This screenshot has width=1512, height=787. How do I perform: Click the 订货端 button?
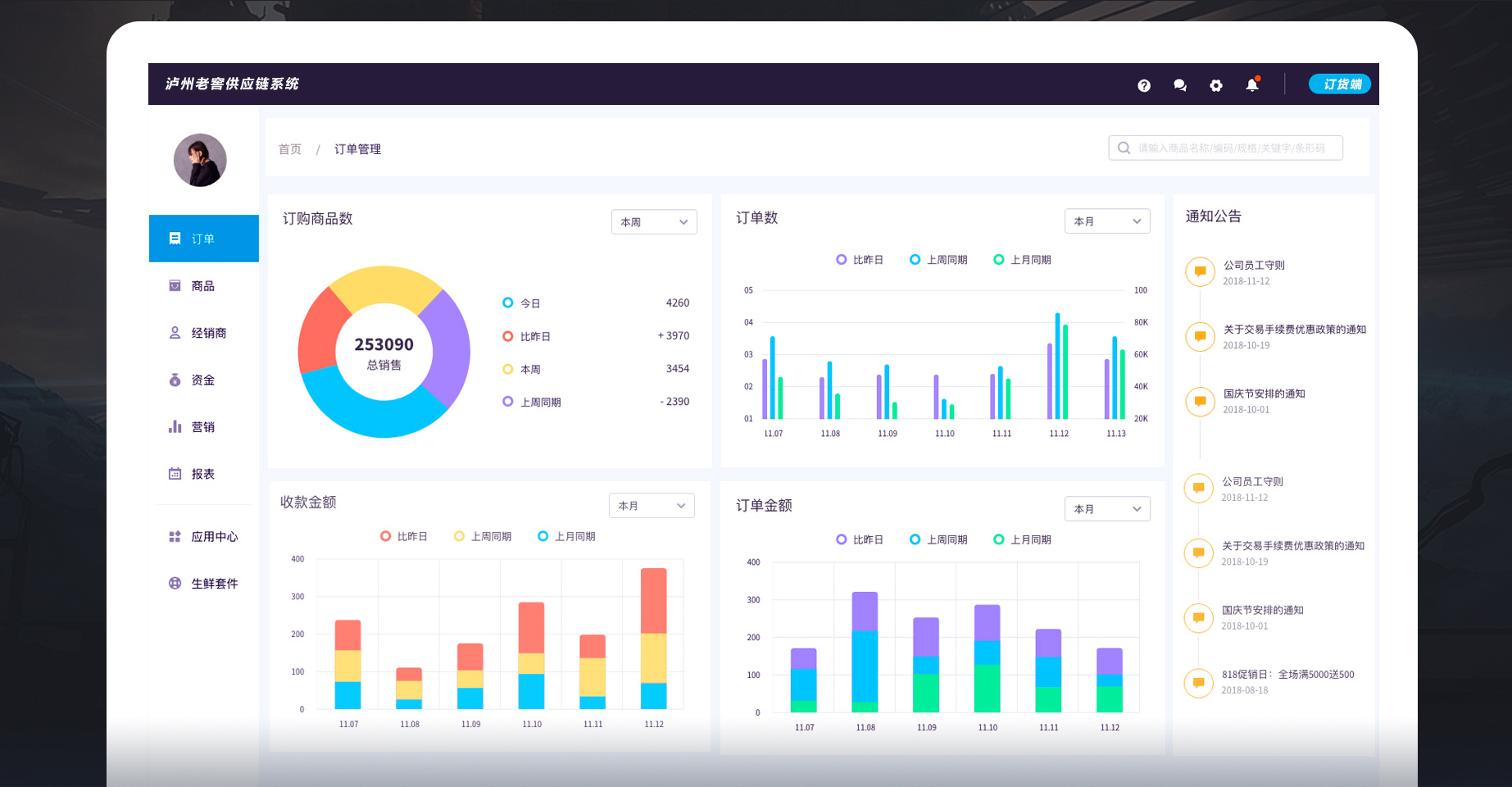1339,84
